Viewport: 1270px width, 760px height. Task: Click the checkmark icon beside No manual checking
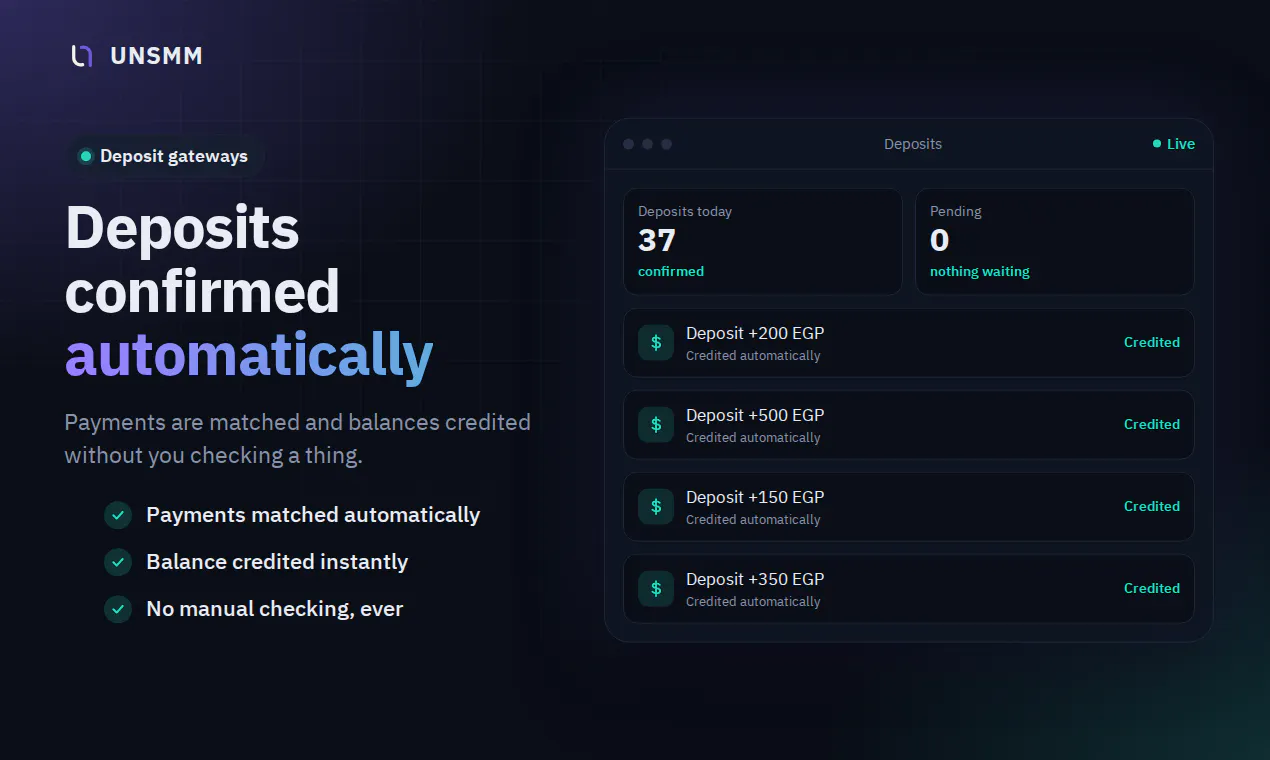[x=118, y=609]
